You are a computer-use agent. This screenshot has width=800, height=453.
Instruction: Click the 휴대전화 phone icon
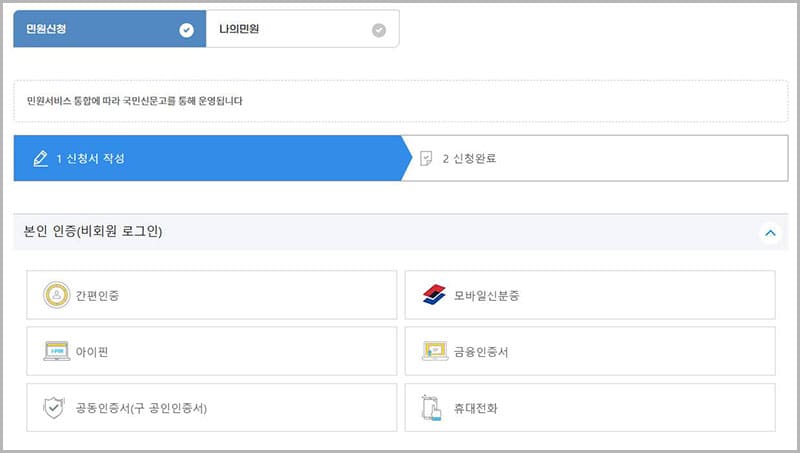(432, 408)
